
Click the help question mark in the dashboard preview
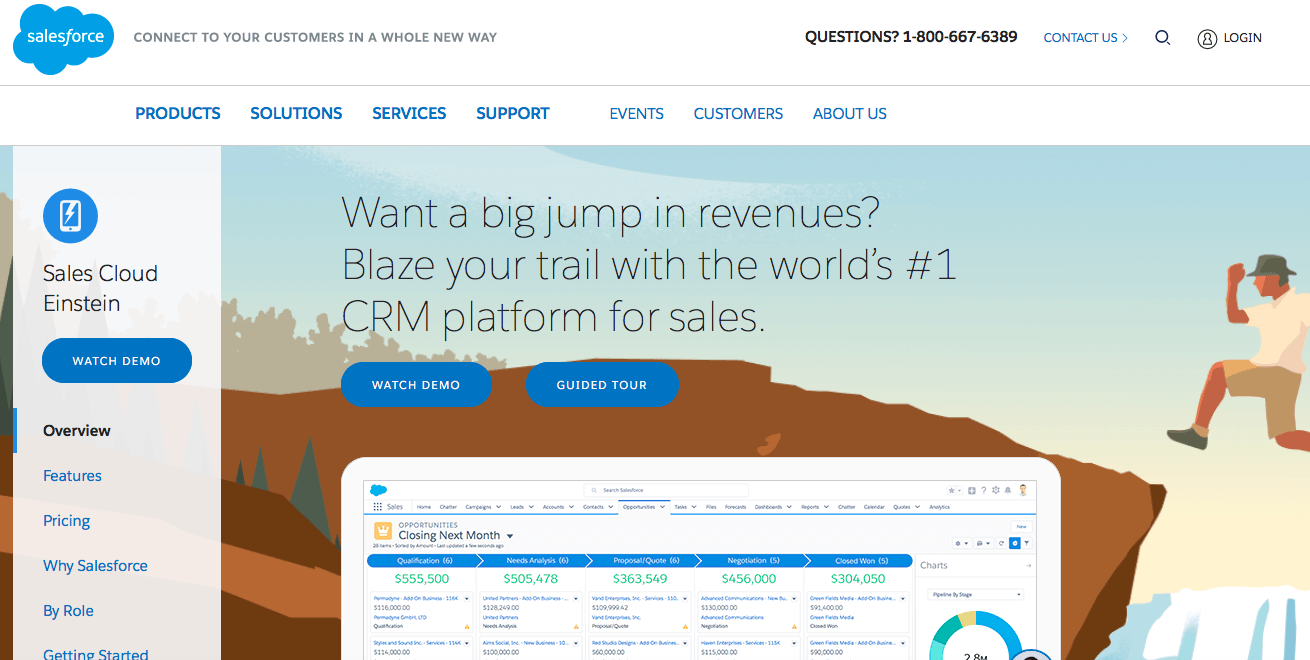click(984, 490)
